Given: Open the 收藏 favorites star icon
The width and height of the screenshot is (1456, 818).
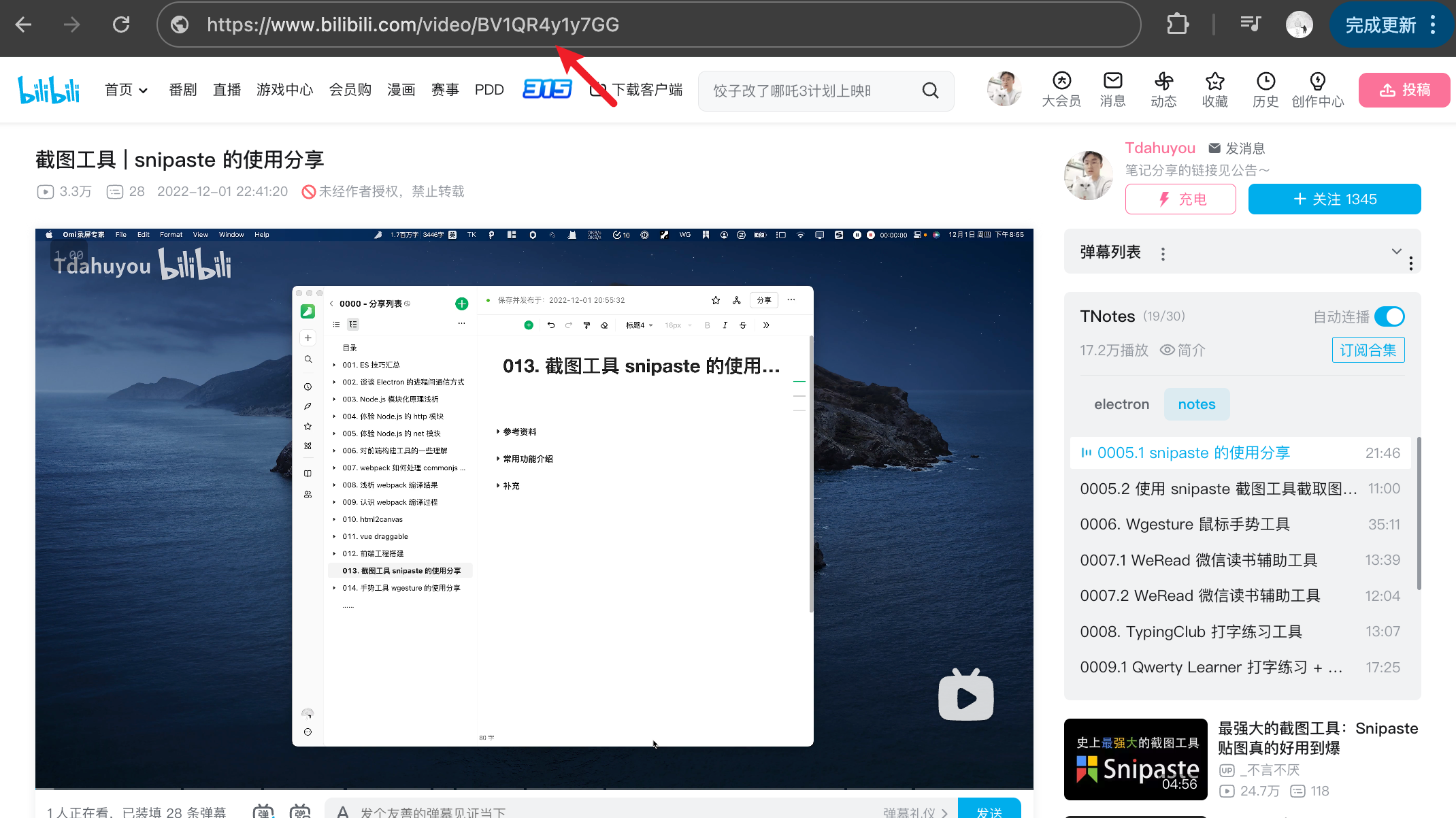Looking at the screenshot, I should coord(1214,89).
